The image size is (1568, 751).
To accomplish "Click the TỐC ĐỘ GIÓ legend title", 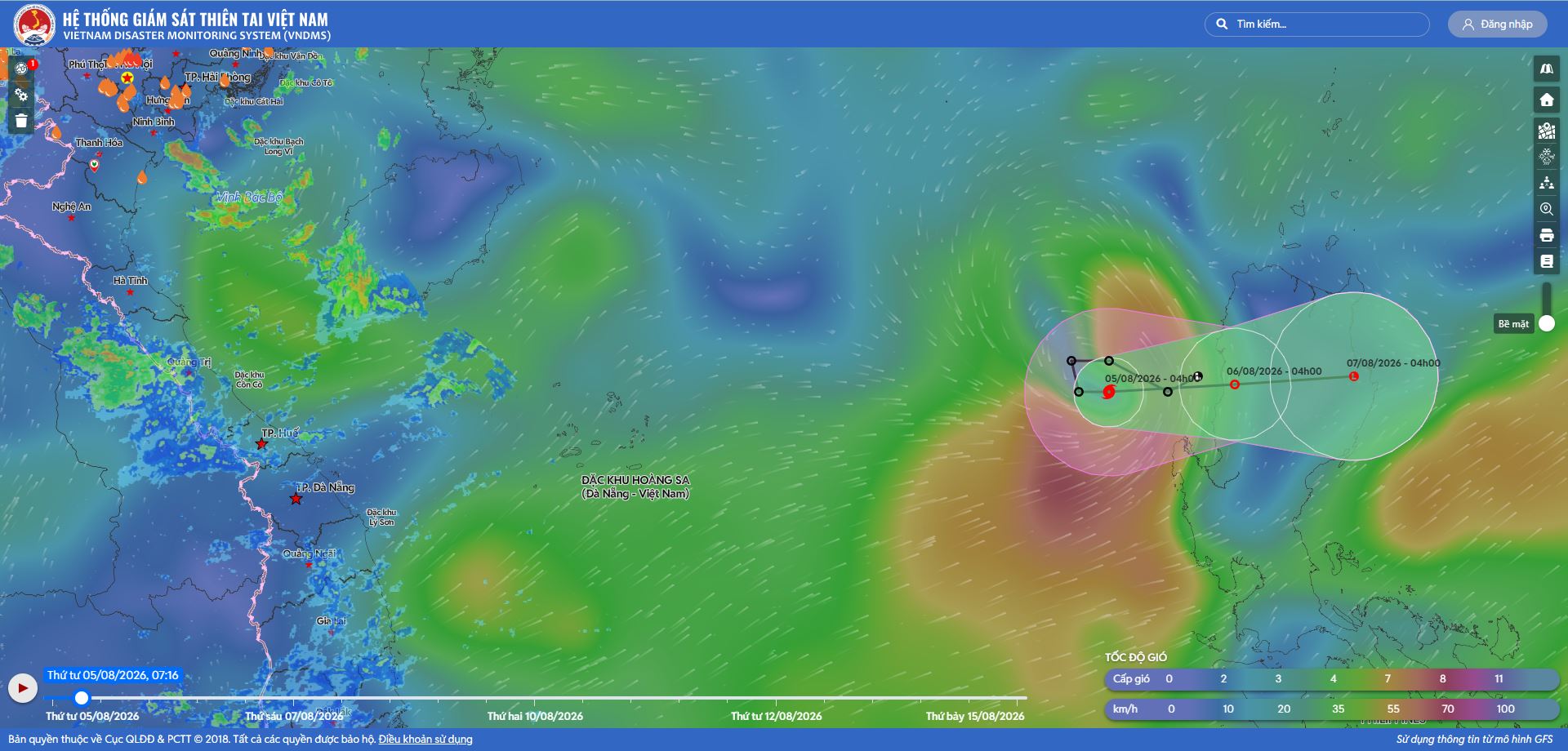I will point(1136,657).
